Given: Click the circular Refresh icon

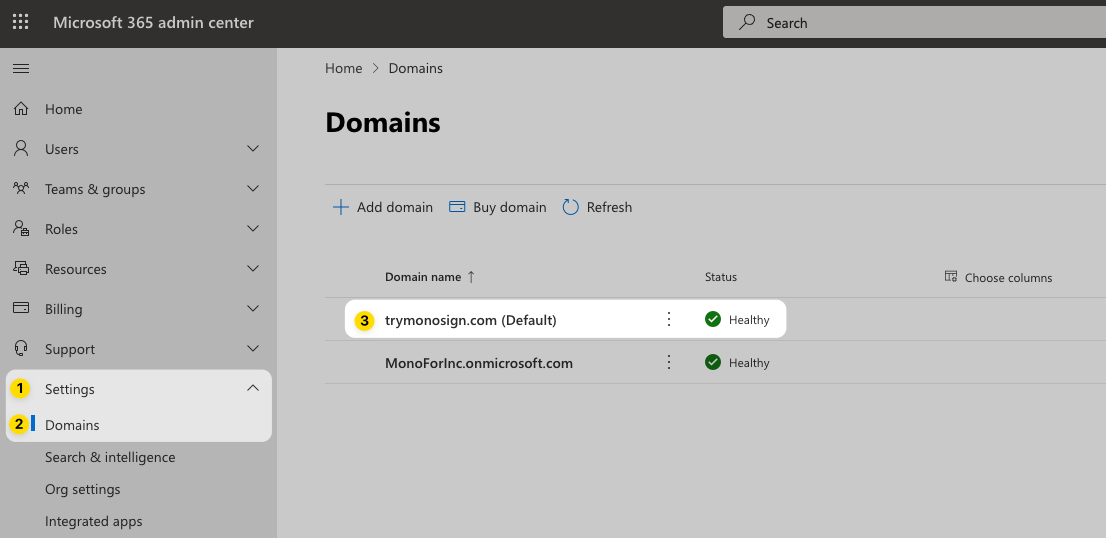Looking at the screenshot, I should click(570, 207).
